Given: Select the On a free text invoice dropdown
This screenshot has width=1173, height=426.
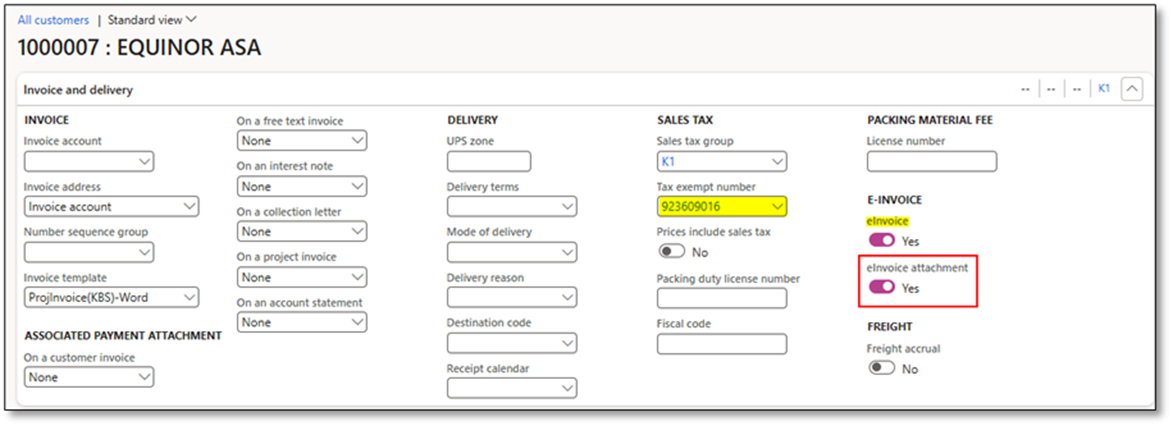Looking at the screenshot, I should point(301,141).
